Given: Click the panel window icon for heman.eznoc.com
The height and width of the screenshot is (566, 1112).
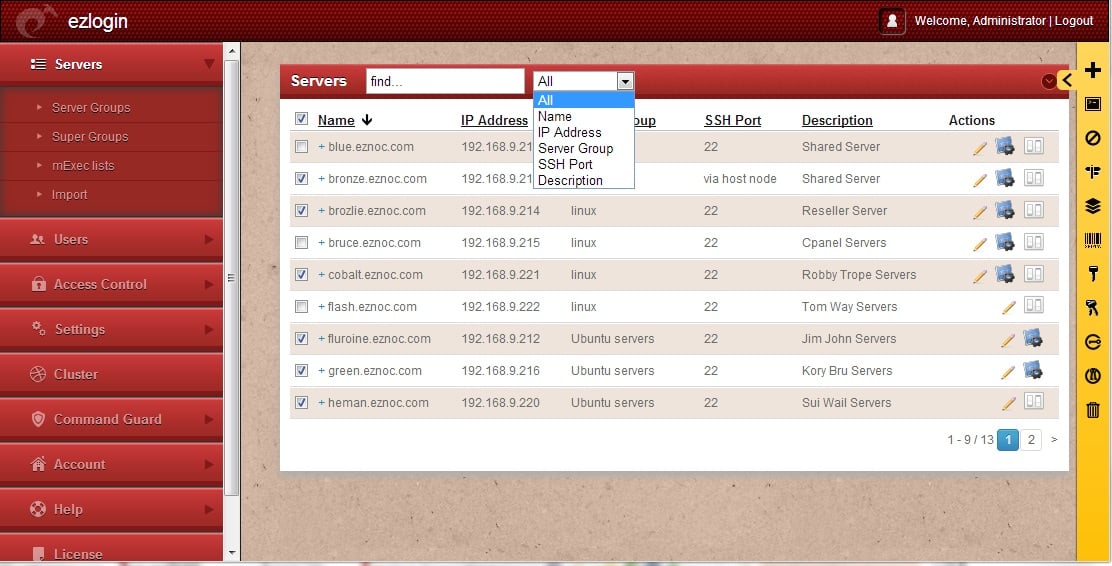Looking at the screenshot, I should coord(1034,401).
